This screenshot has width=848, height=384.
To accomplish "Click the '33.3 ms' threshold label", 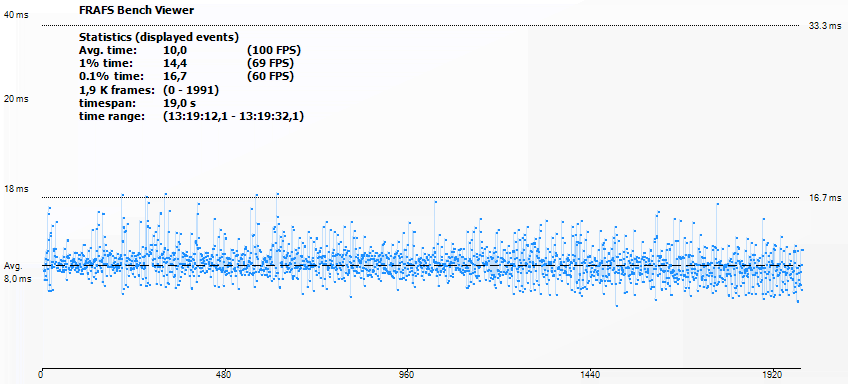I will click(x=825, y=25).
